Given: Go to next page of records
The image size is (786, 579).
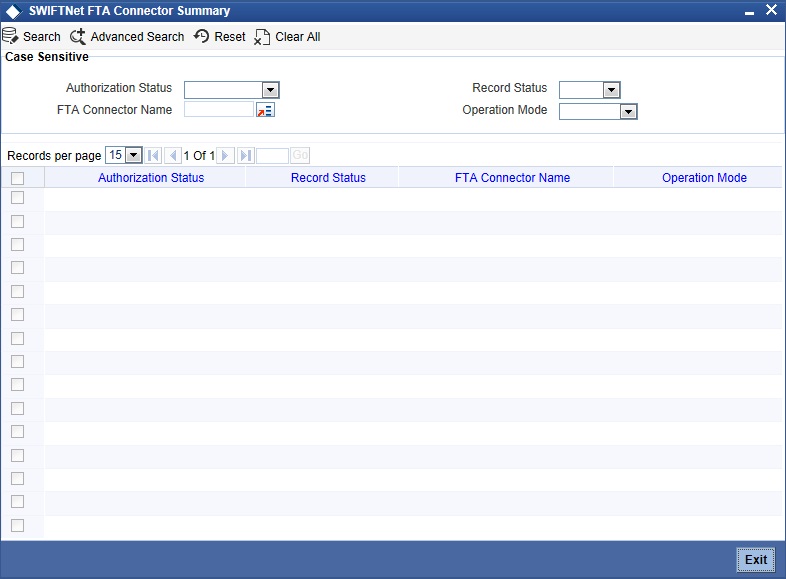Looking at the screenshot, I should (x=226, y=155).
